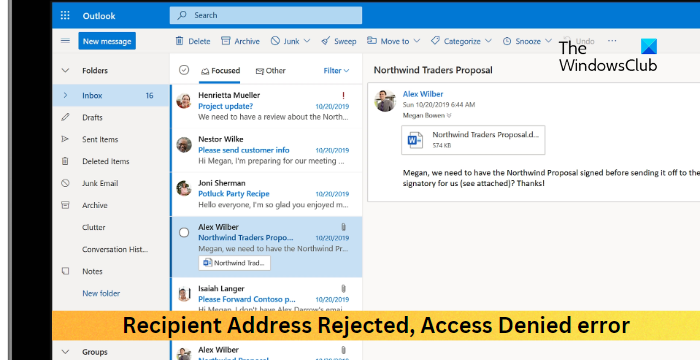This screenshot has width=700, height=360.
Task: Open the Snooze dropdown arrow
Action: click(549, 41)
